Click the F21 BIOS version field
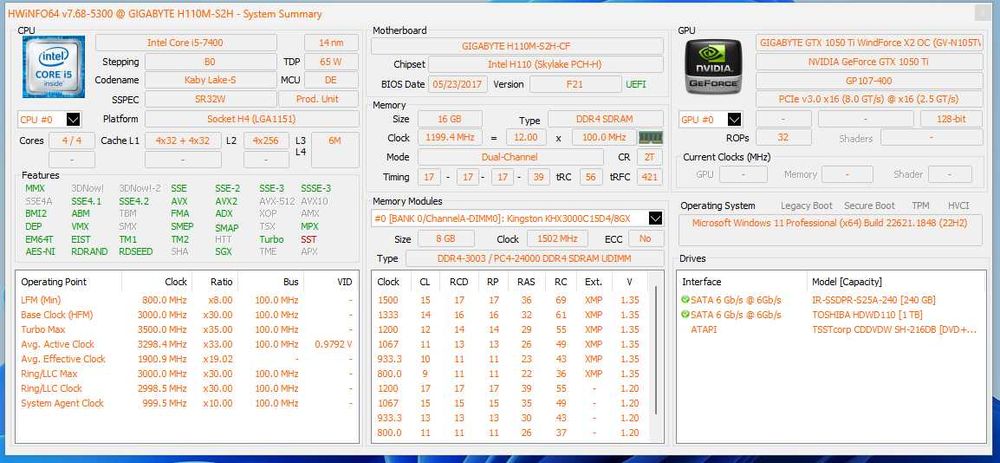Viewport: 1000px width, 463px height. click(575, 84)
